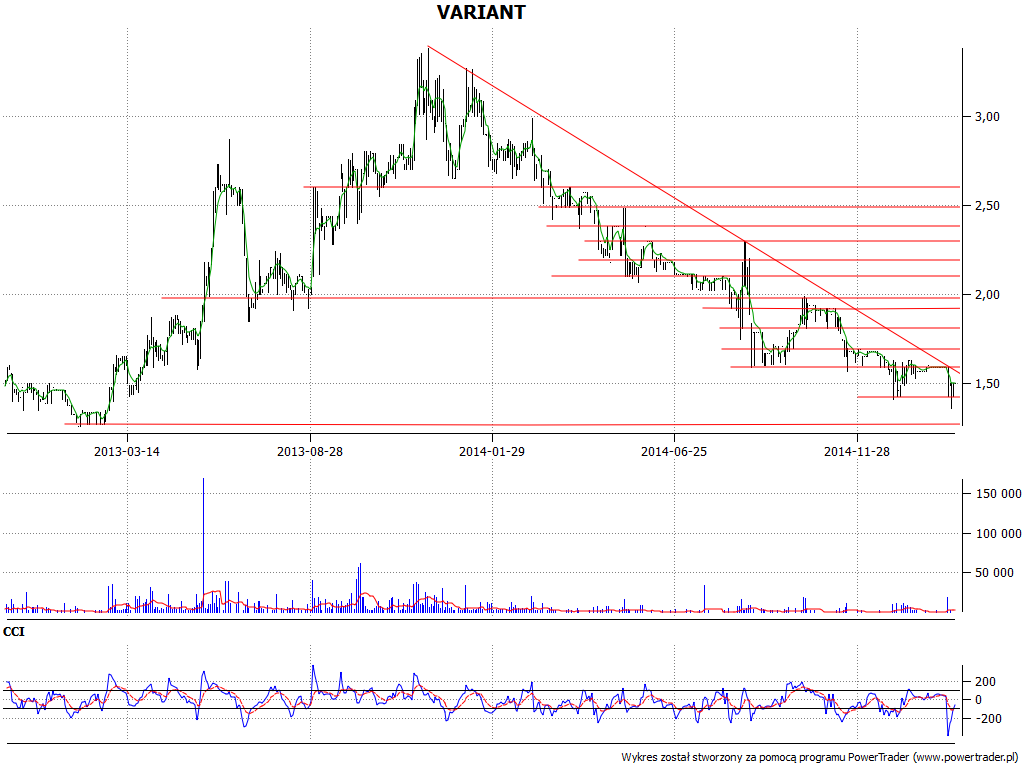Click the 50 000 volume axis label
Screen dimensions: 1024x768
click(x=993, y=573)
